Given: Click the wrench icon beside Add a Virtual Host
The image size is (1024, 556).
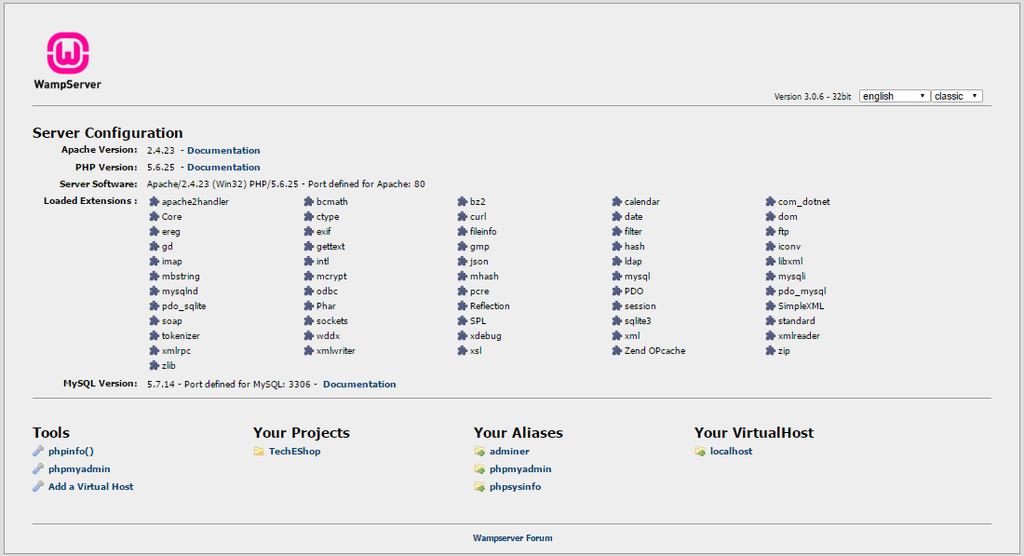Looking at the screenshot, I should 39,486.
